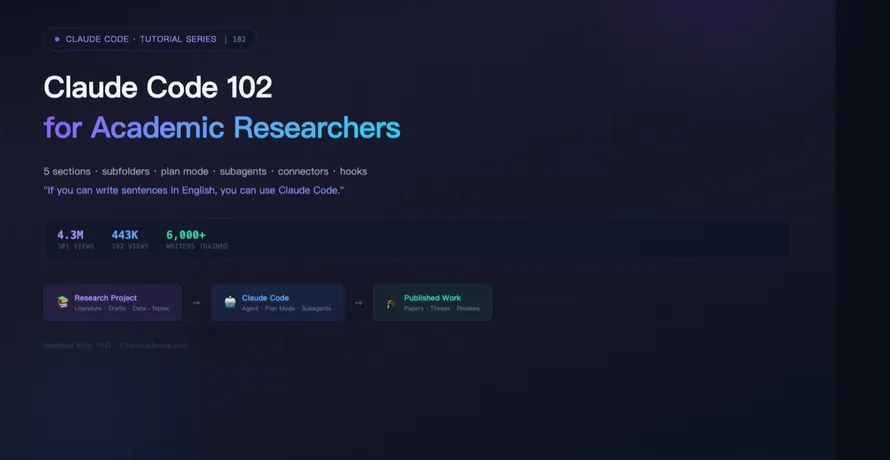
Task: Click the 443K stat value
Action: click(125, 235)
